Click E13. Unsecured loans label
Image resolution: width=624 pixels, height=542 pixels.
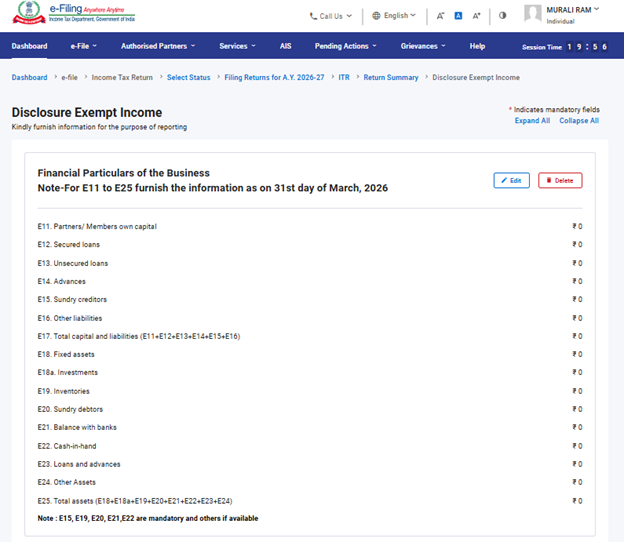click(73, 263)
